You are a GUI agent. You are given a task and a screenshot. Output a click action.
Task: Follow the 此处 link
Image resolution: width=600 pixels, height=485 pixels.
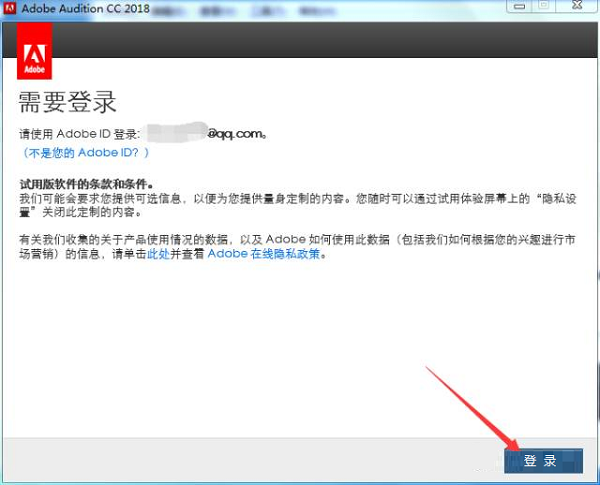point(158,254)
